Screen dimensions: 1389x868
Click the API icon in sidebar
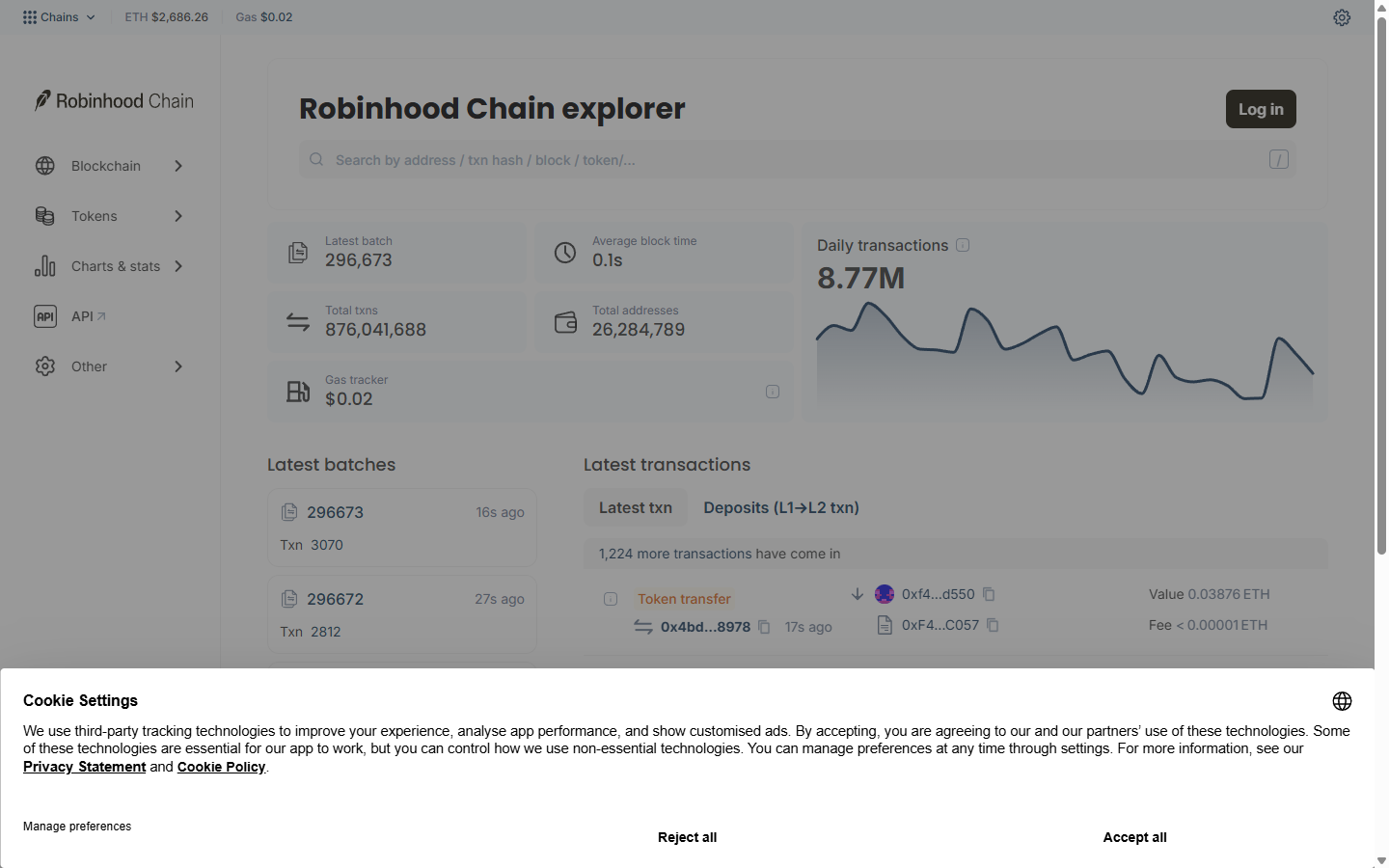point(45,316)
